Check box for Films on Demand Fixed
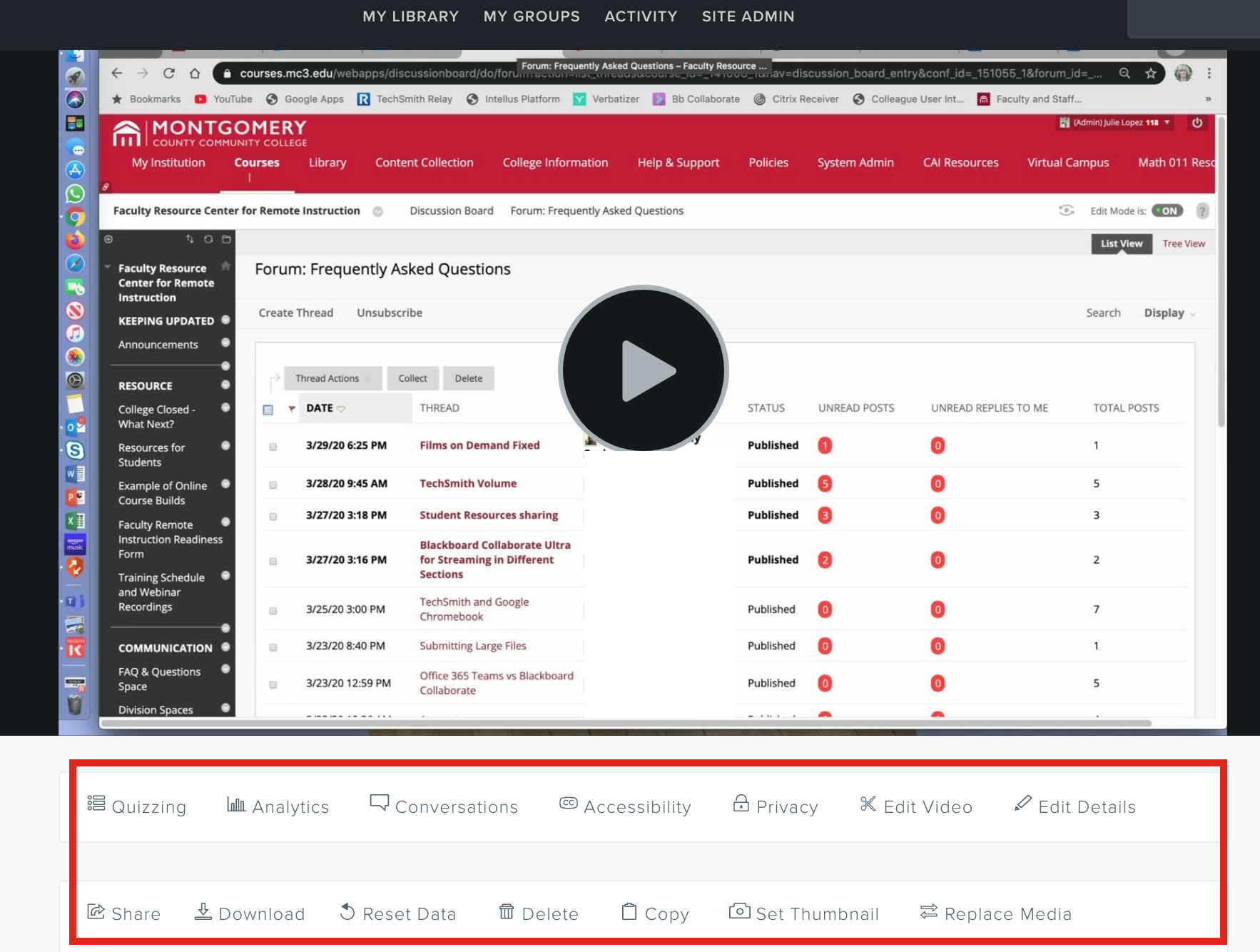 coord(273,447)
